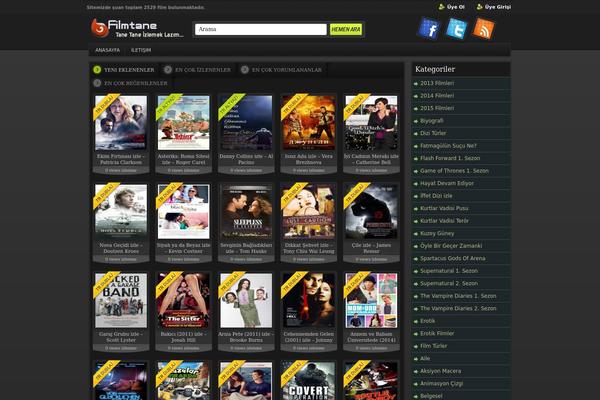Open the Aile category
600x400 pixels.
(x=425, y=359)
